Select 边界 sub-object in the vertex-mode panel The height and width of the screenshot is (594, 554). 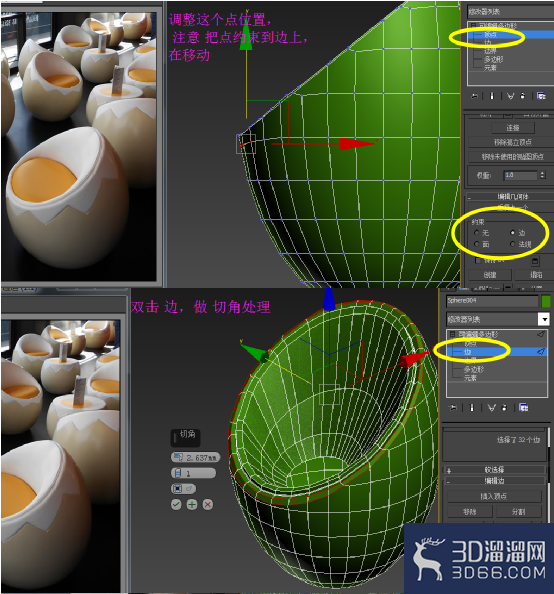[490, 51]
